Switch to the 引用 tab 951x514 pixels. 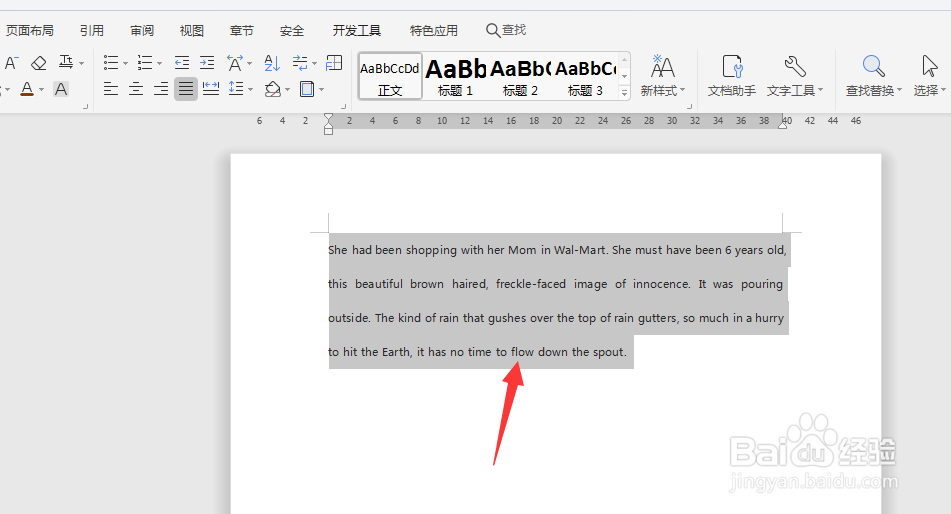(x=92, y=30)
